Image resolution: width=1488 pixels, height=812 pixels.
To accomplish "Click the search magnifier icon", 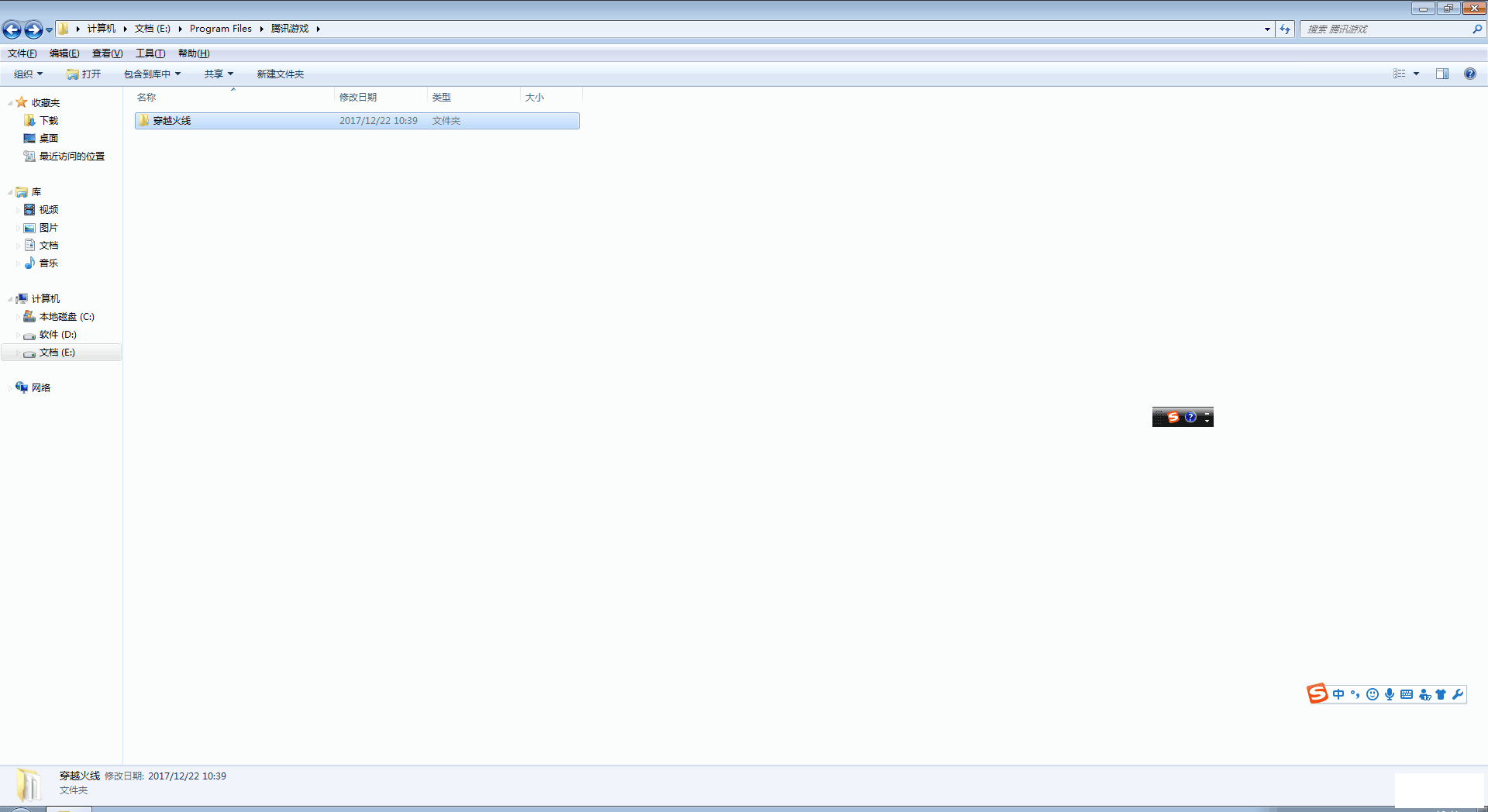I will click(1477, 29).
